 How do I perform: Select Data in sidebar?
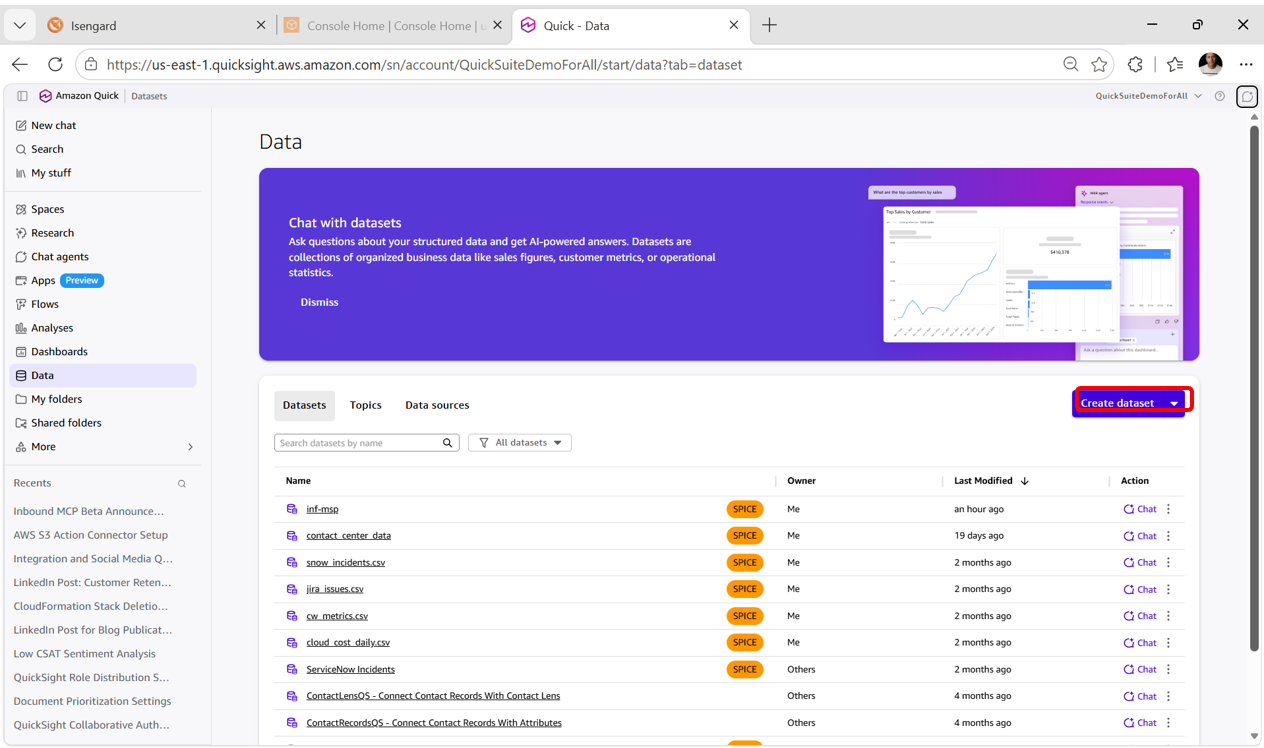tap(103, 376)
